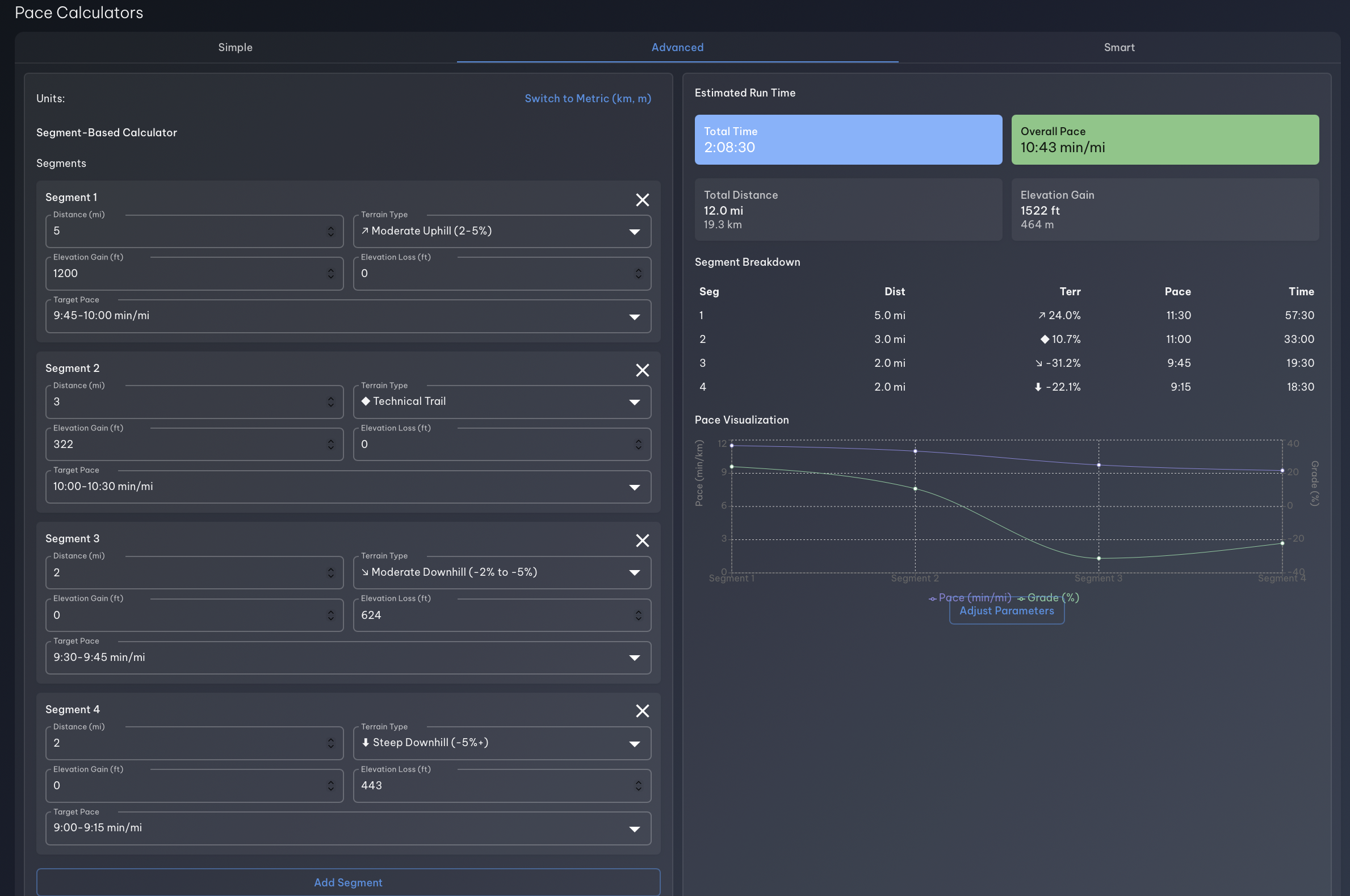Open Segment 4 Terrain Type Steep Downhill dropdown
The width and height of the screenshot is (1350, 896).
pos(502,743)
